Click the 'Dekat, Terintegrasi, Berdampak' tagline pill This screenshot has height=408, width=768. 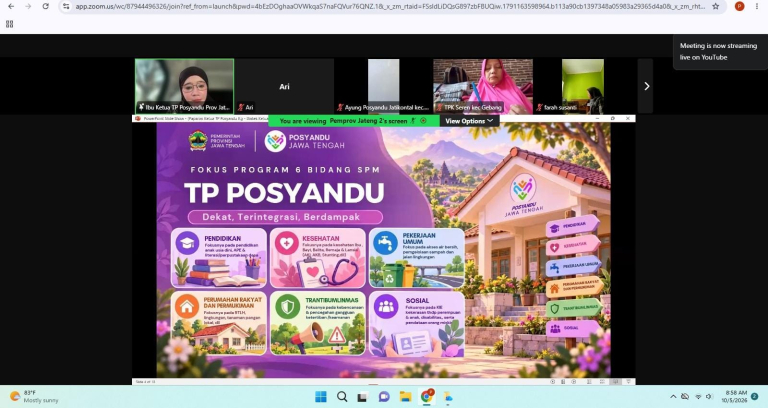click(285, 217)
